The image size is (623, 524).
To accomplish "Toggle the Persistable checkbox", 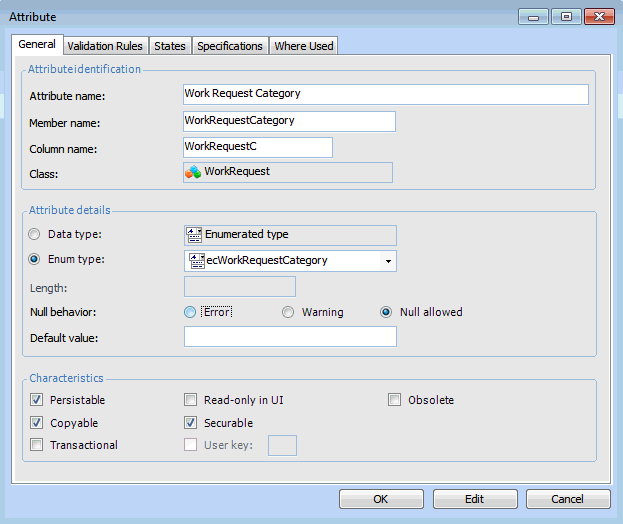I will click(x=37, y=400).
